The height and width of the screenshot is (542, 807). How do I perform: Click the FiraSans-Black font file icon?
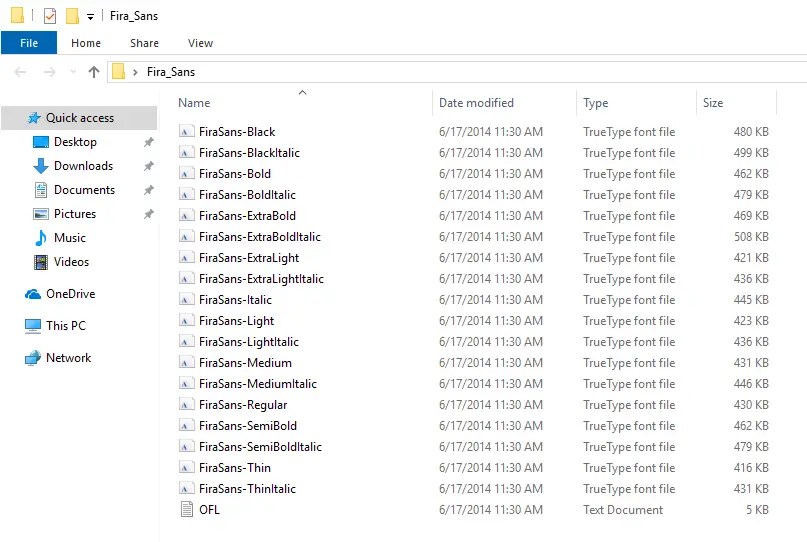pos(186,131)
